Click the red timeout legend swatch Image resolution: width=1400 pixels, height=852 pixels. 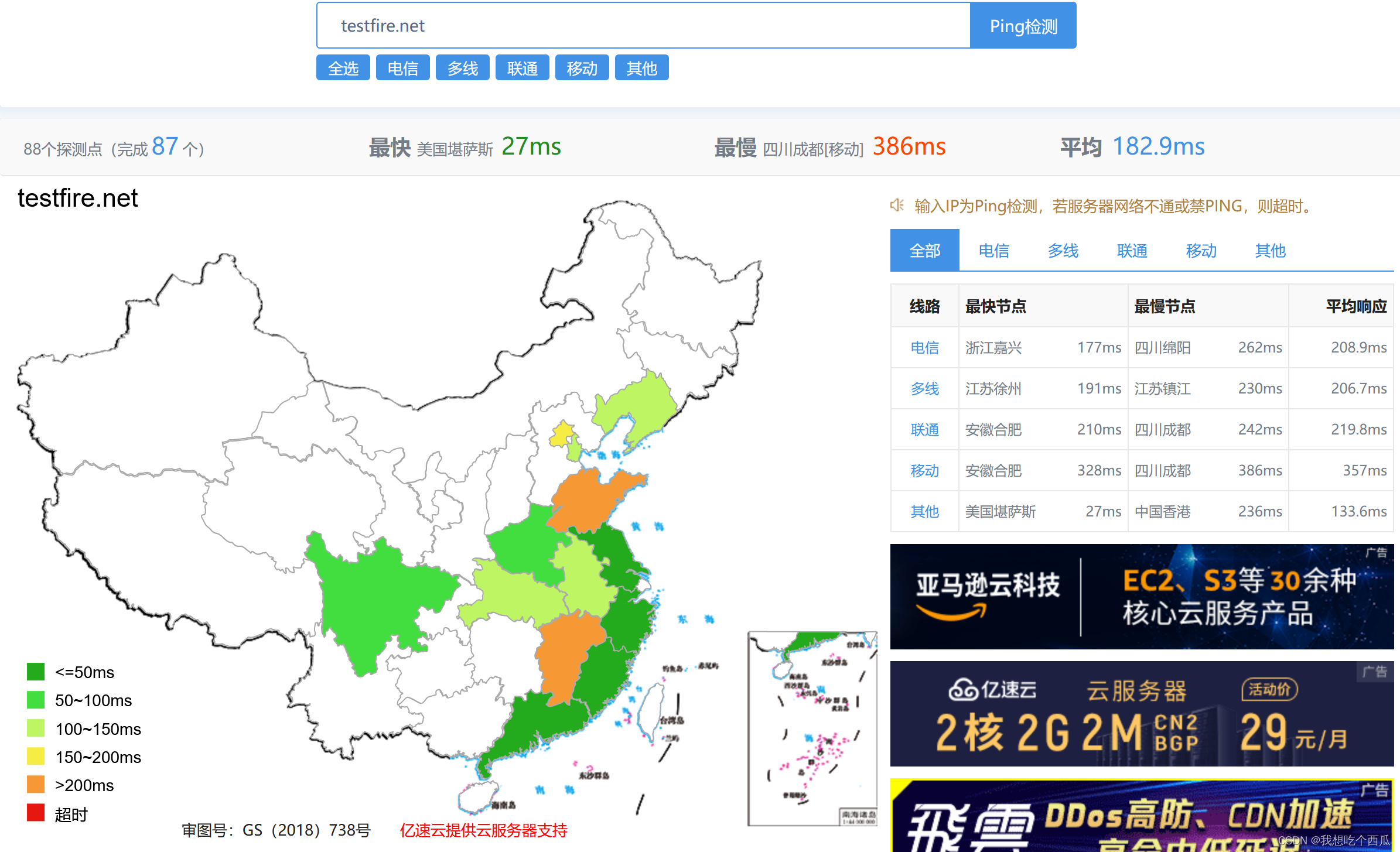tap(36, 813)
